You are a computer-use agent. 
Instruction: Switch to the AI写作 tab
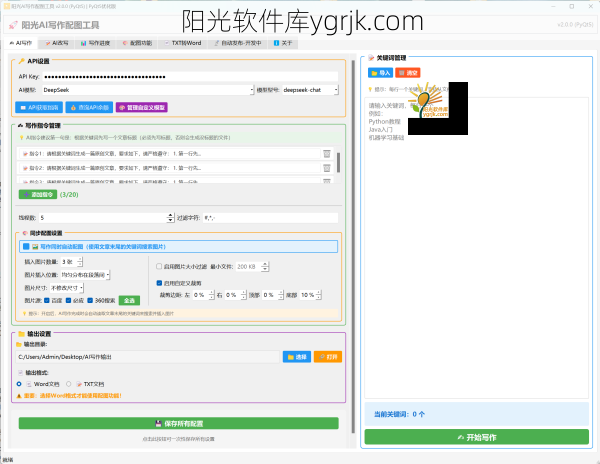(x=21, y=43)
